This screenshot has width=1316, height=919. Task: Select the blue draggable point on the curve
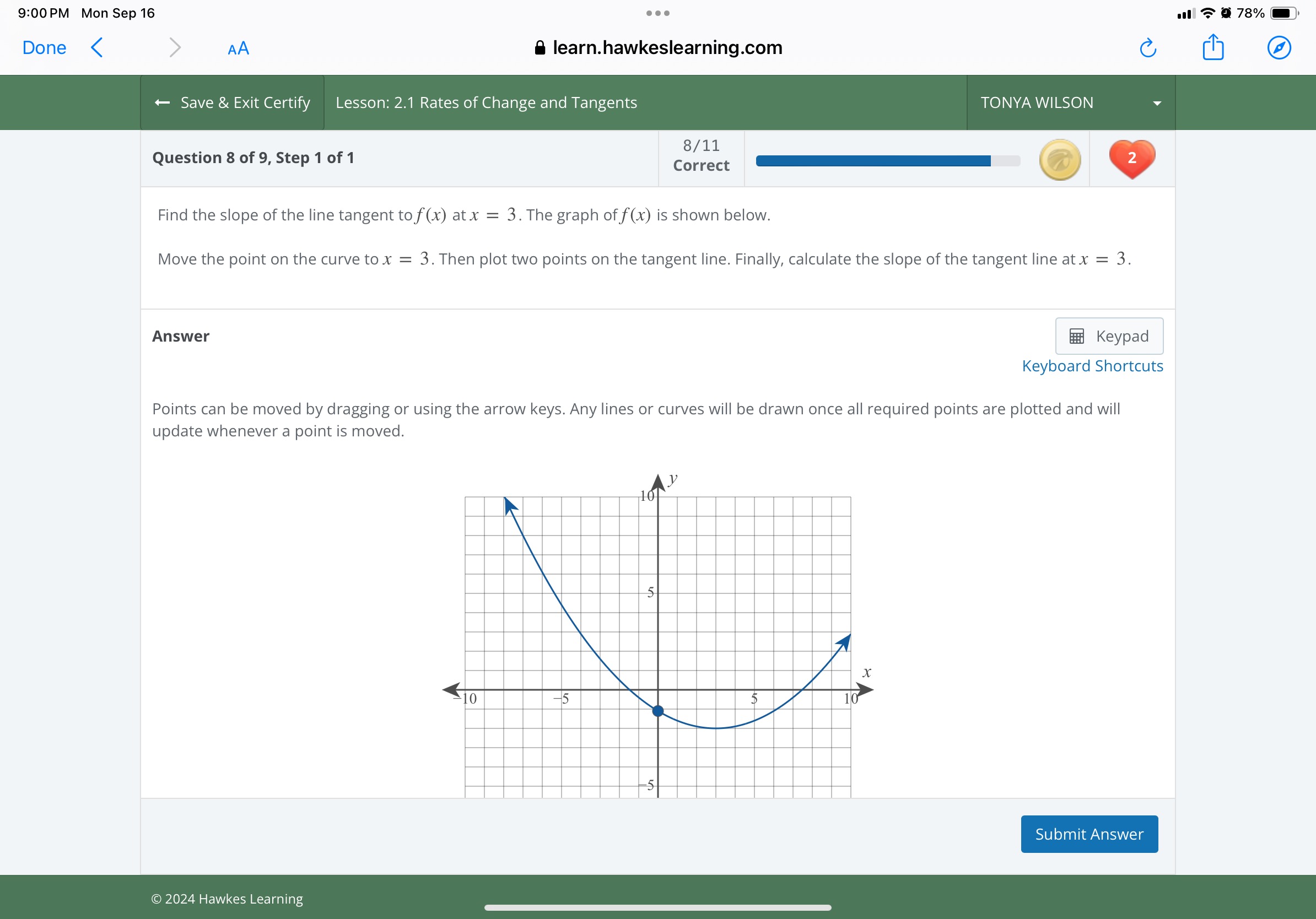click(x=658, y=711)
